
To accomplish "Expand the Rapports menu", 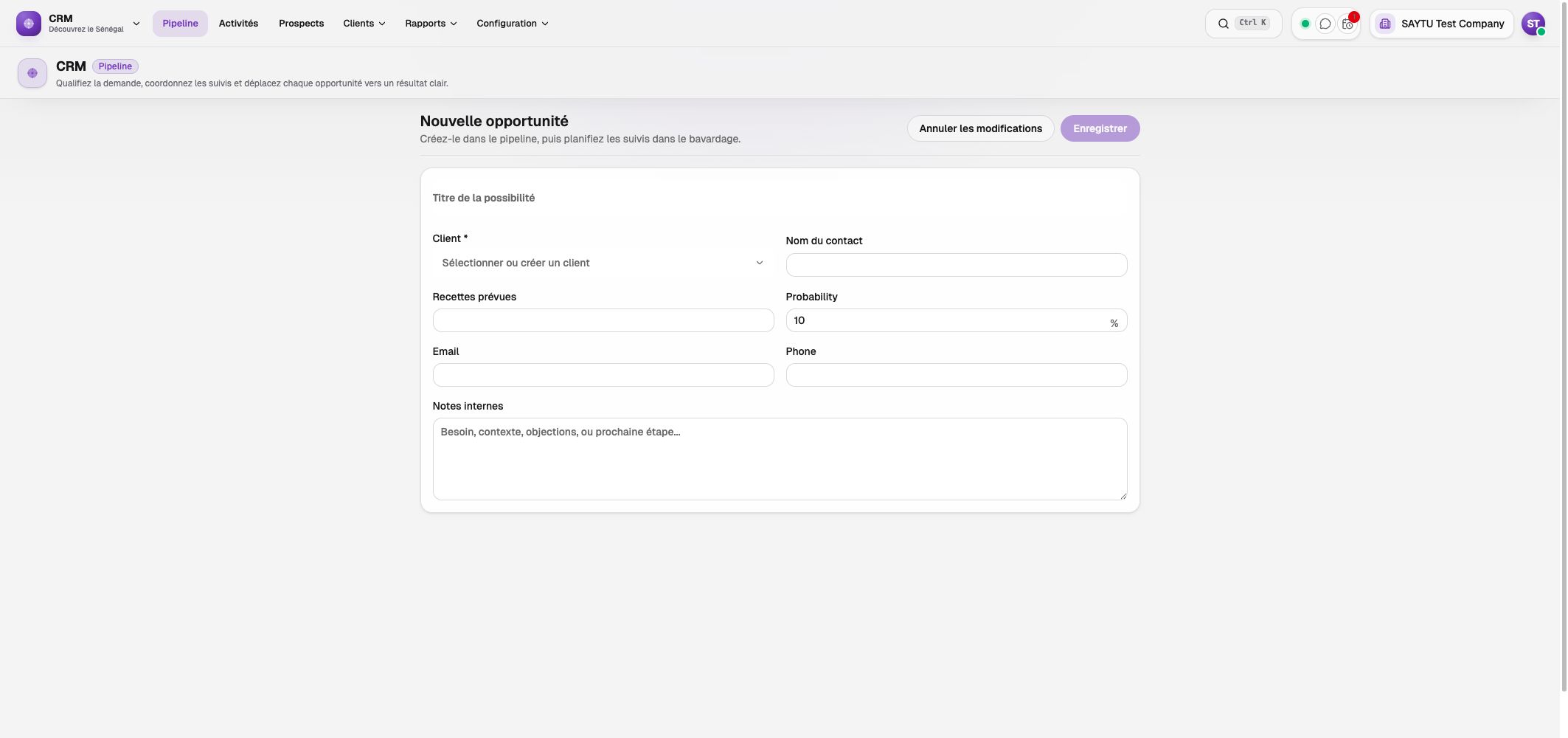I will pos(431,24).
